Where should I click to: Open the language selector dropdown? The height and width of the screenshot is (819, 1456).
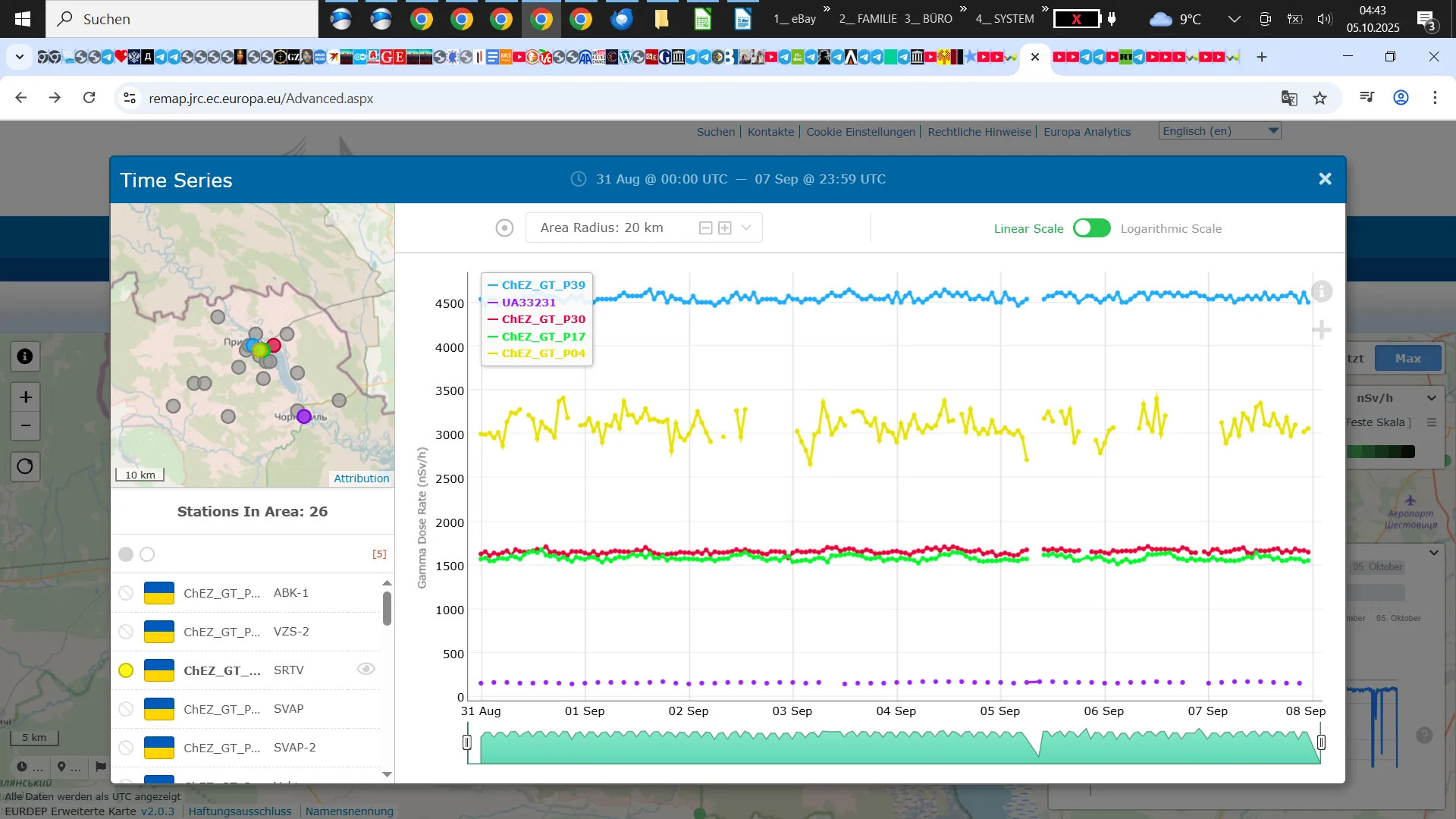point(1220,131)
